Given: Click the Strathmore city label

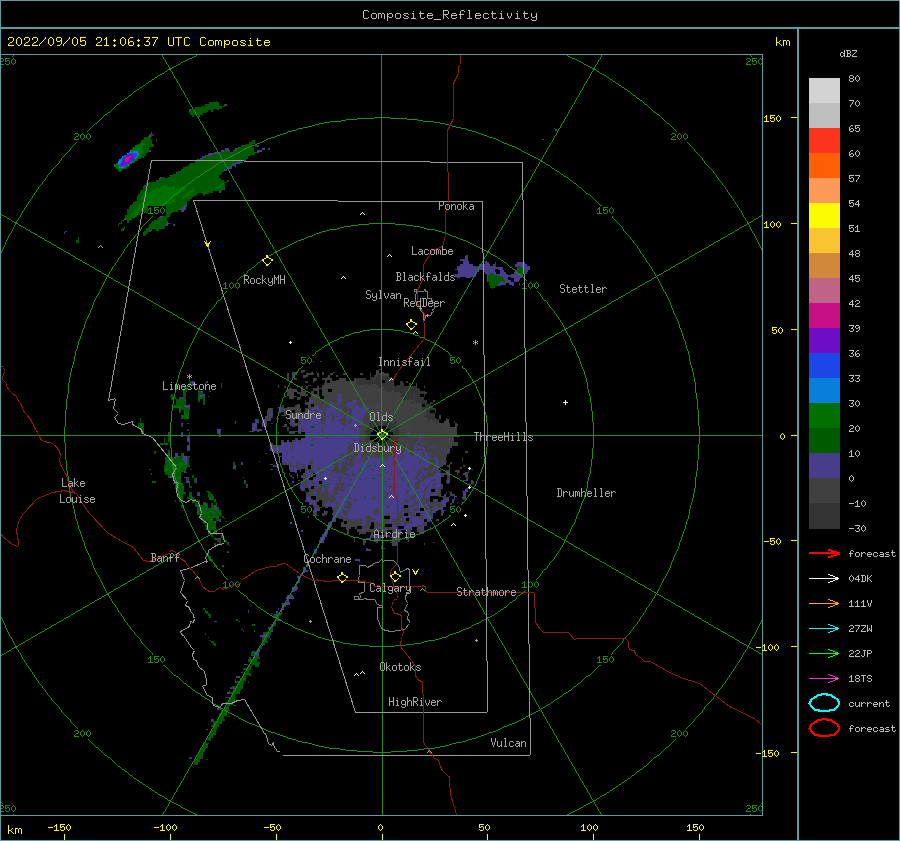Looking at the screenshot, I should click(486, 592).
